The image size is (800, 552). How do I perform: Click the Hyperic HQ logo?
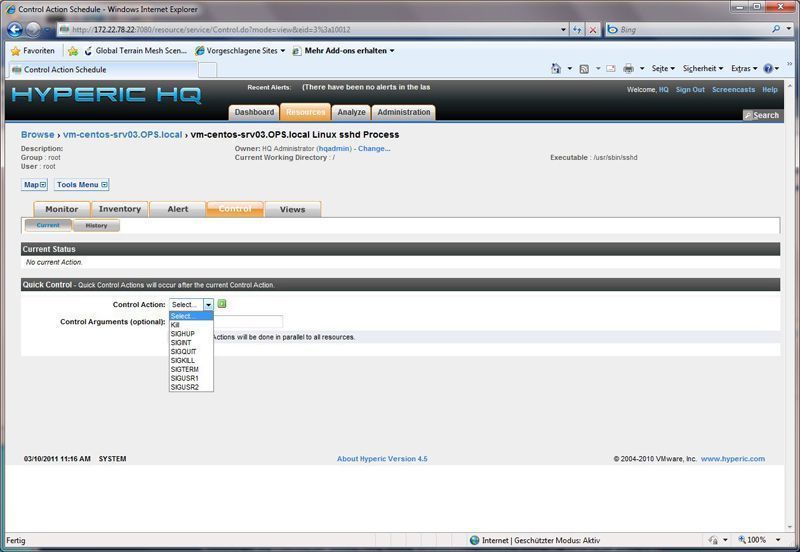point(107,95)
